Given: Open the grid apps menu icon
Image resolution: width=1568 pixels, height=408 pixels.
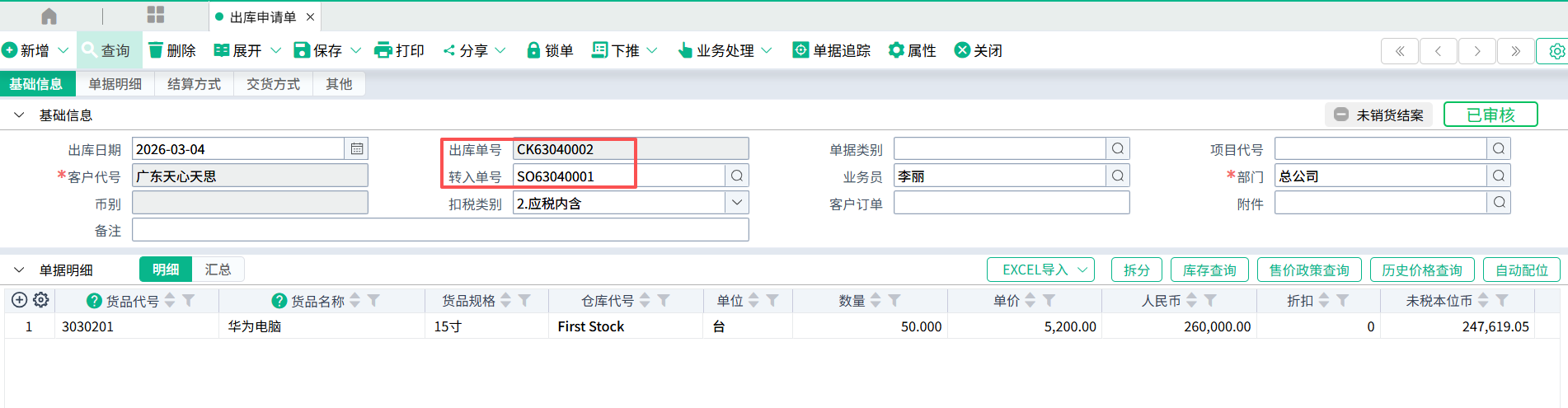Looking at the screenshot, I should click(x=156, y=15).
